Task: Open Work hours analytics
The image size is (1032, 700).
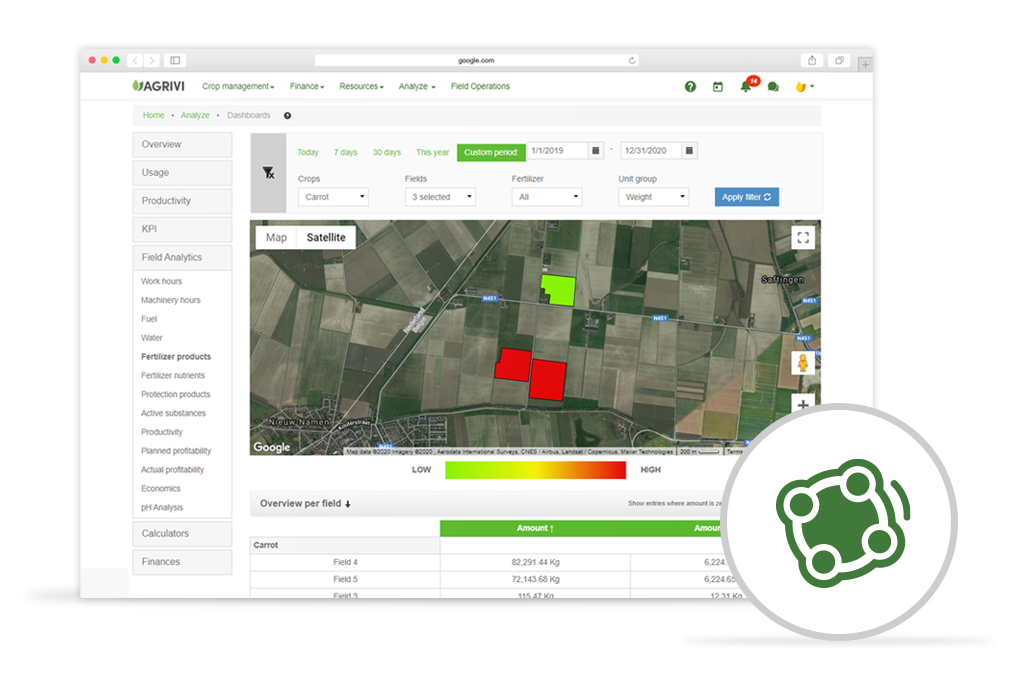Action: coord(161,281)
